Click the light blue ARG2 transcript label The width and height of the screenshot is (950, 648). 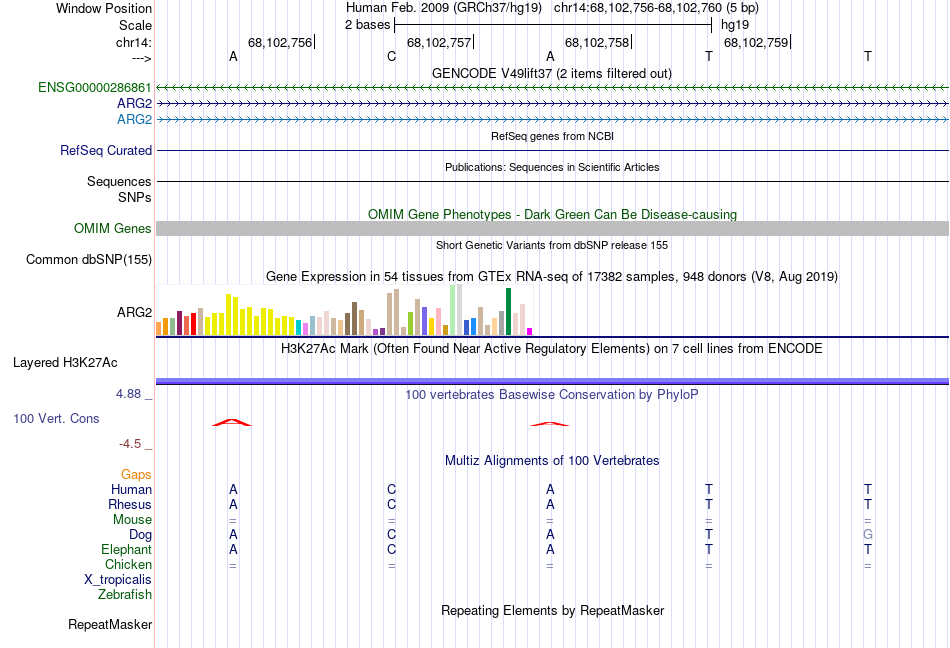point(135,119)
